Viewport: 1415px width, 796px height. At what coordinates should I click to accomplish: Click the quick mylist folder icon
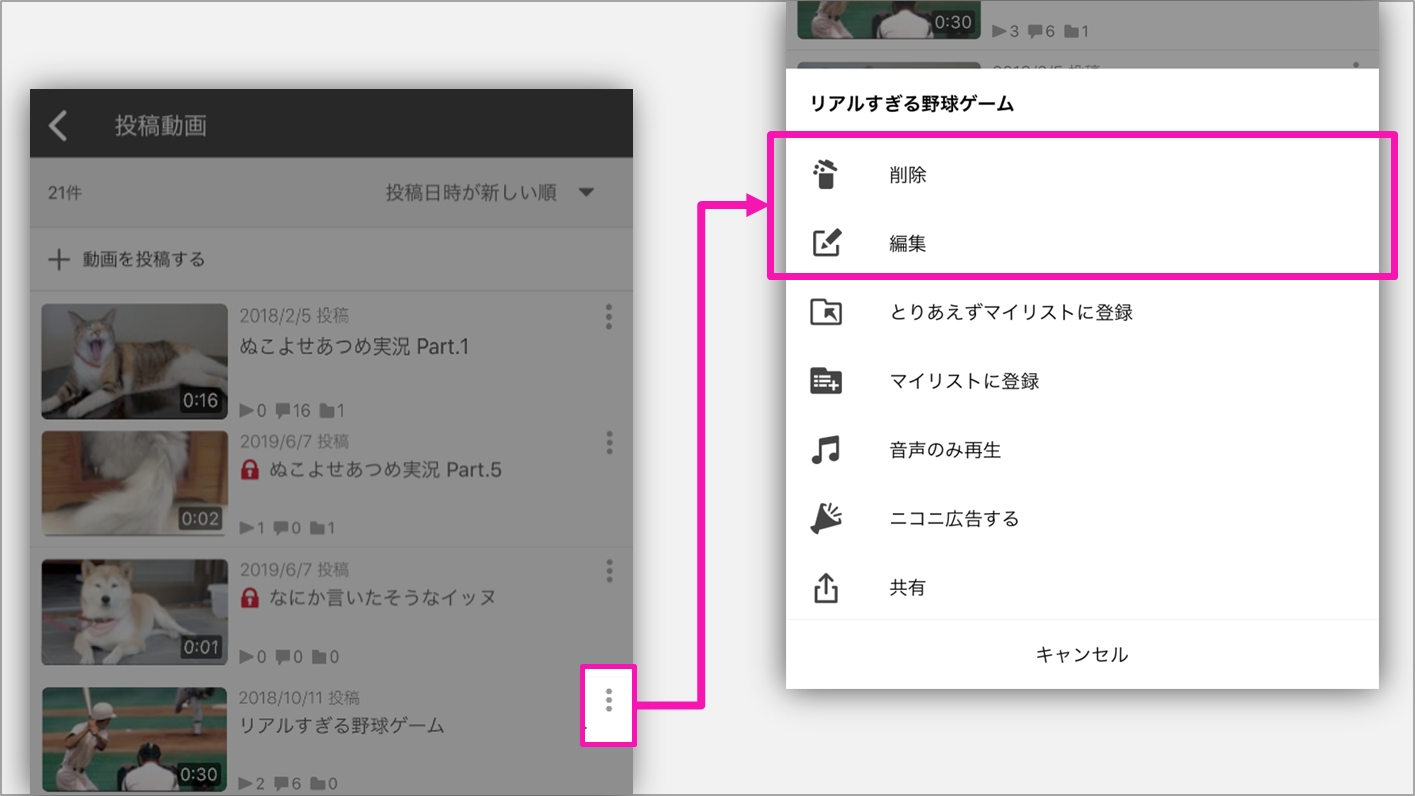point(826,312)
